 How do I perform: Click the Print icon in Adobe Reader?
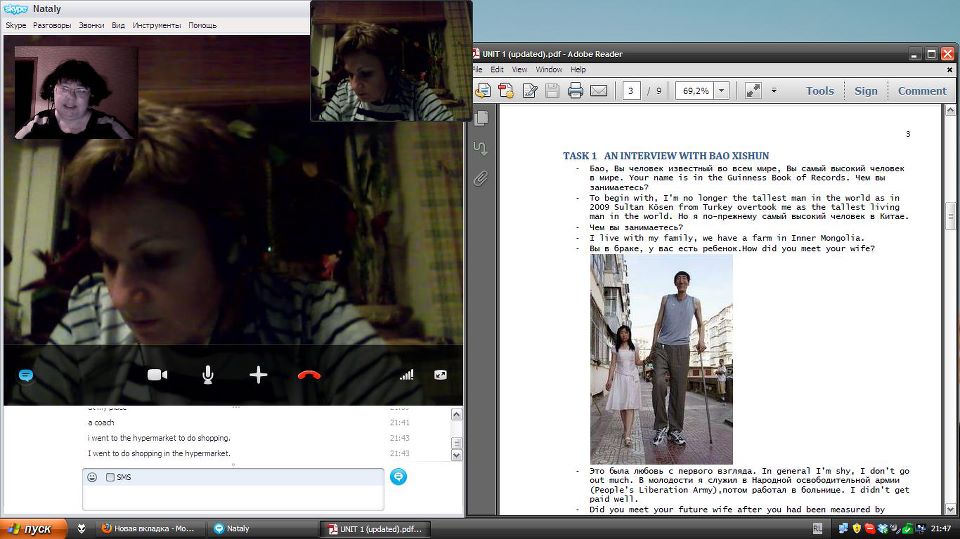click(575, 91)
